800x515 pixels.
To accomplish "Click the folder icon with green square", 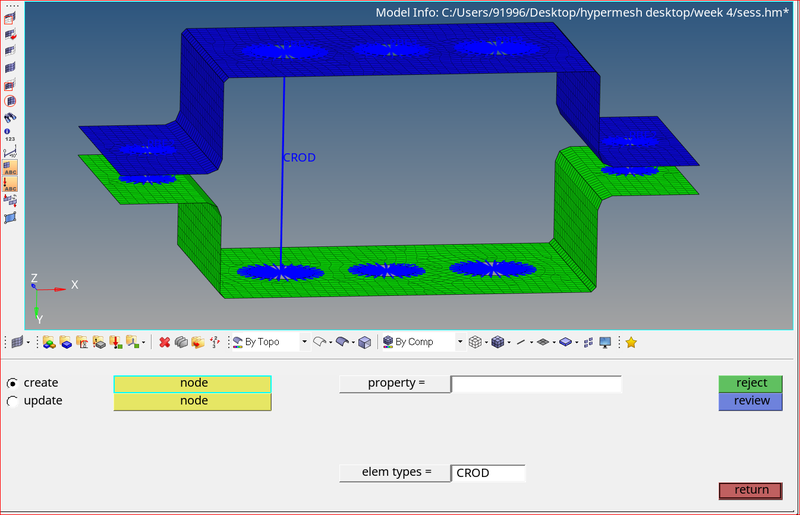I will [x=133, y=342].
